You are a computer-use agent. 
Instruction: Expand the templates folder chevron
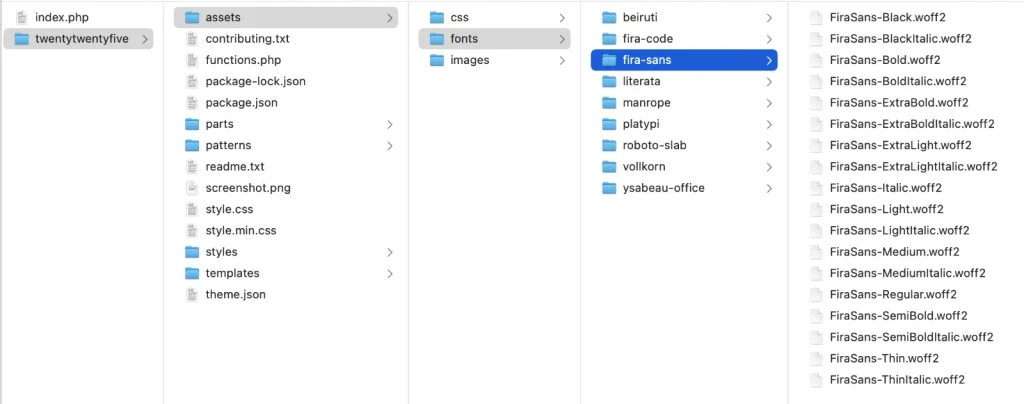390,273
